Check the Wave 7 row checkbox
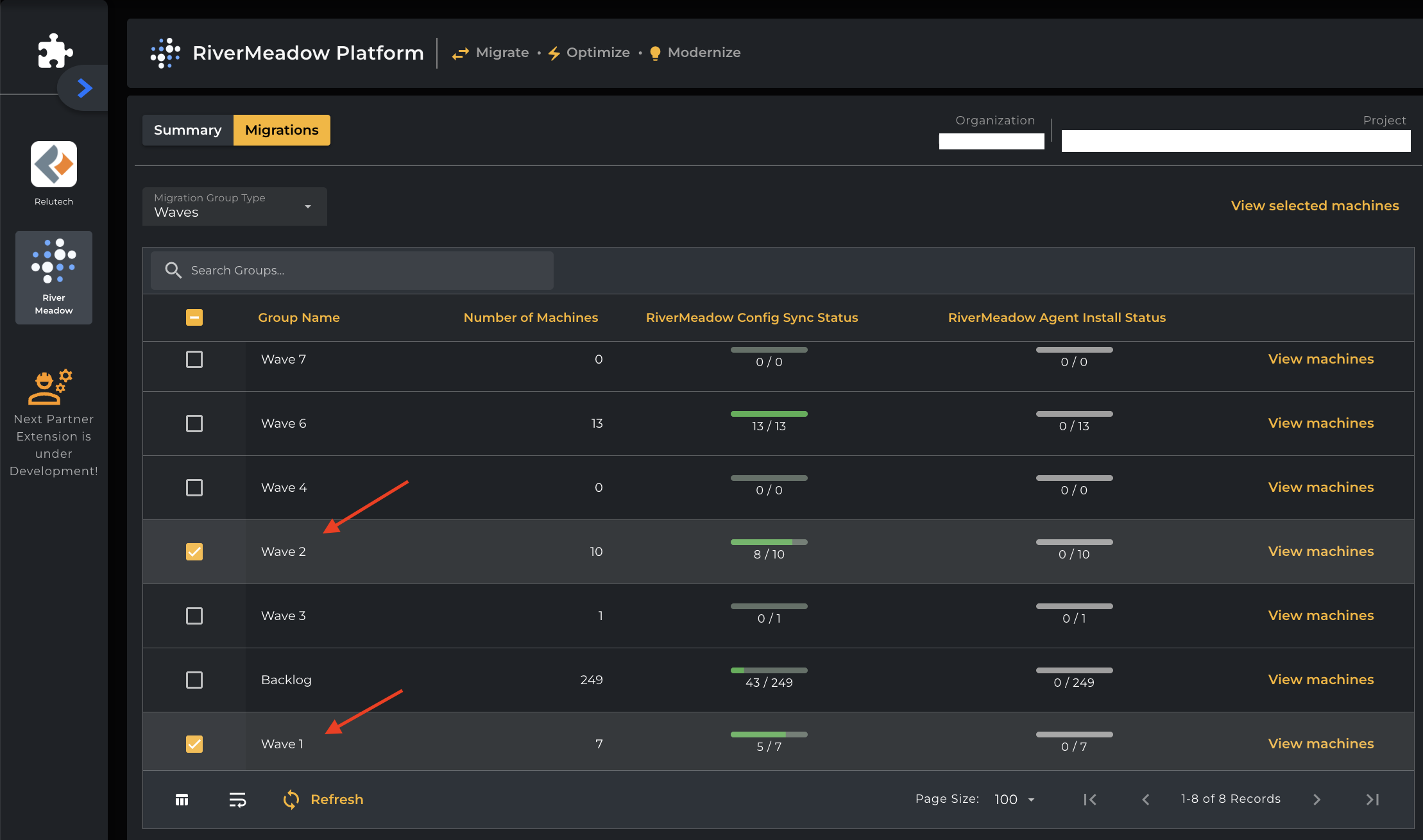Screen dimensions: 1423x840 pyautogui.click(x=194, y=359)
